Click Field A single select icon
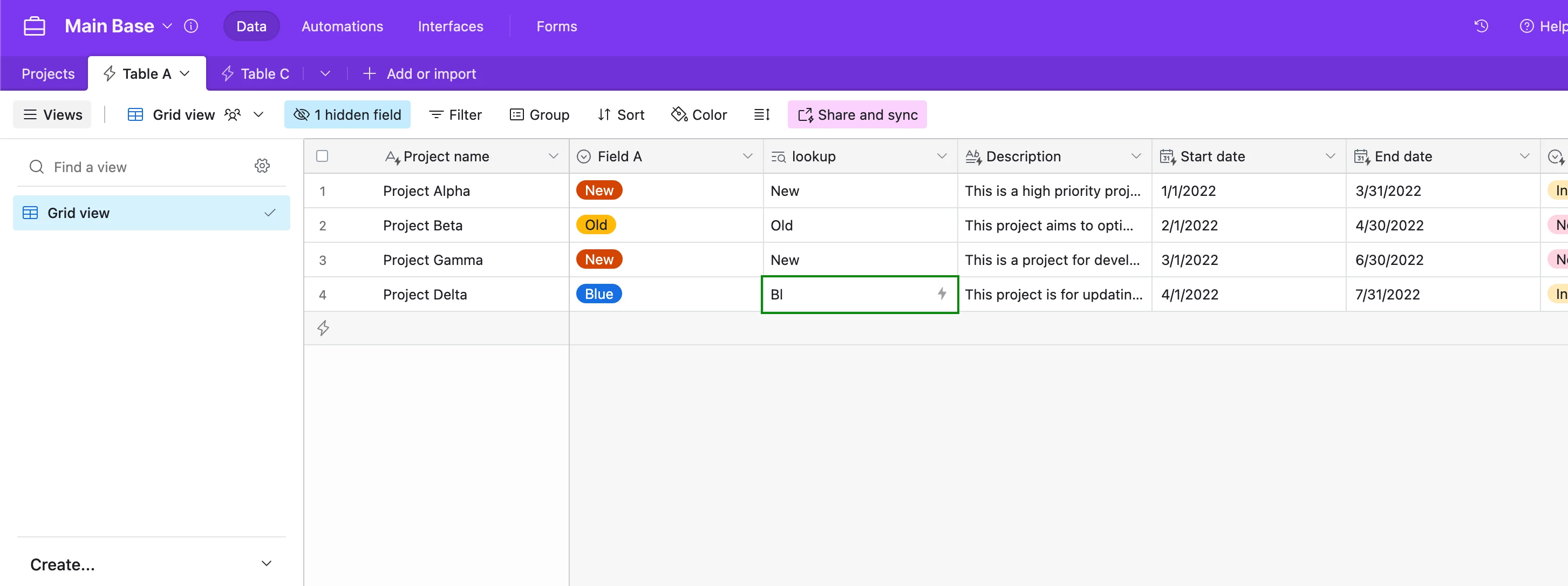Screen dimensions: 1568x586 pyautogui.click(x=583, y=156)
